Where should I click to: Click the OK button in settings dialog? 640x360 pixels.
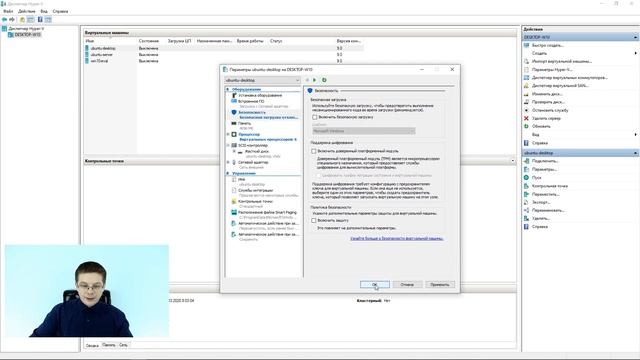click(375, 284)
